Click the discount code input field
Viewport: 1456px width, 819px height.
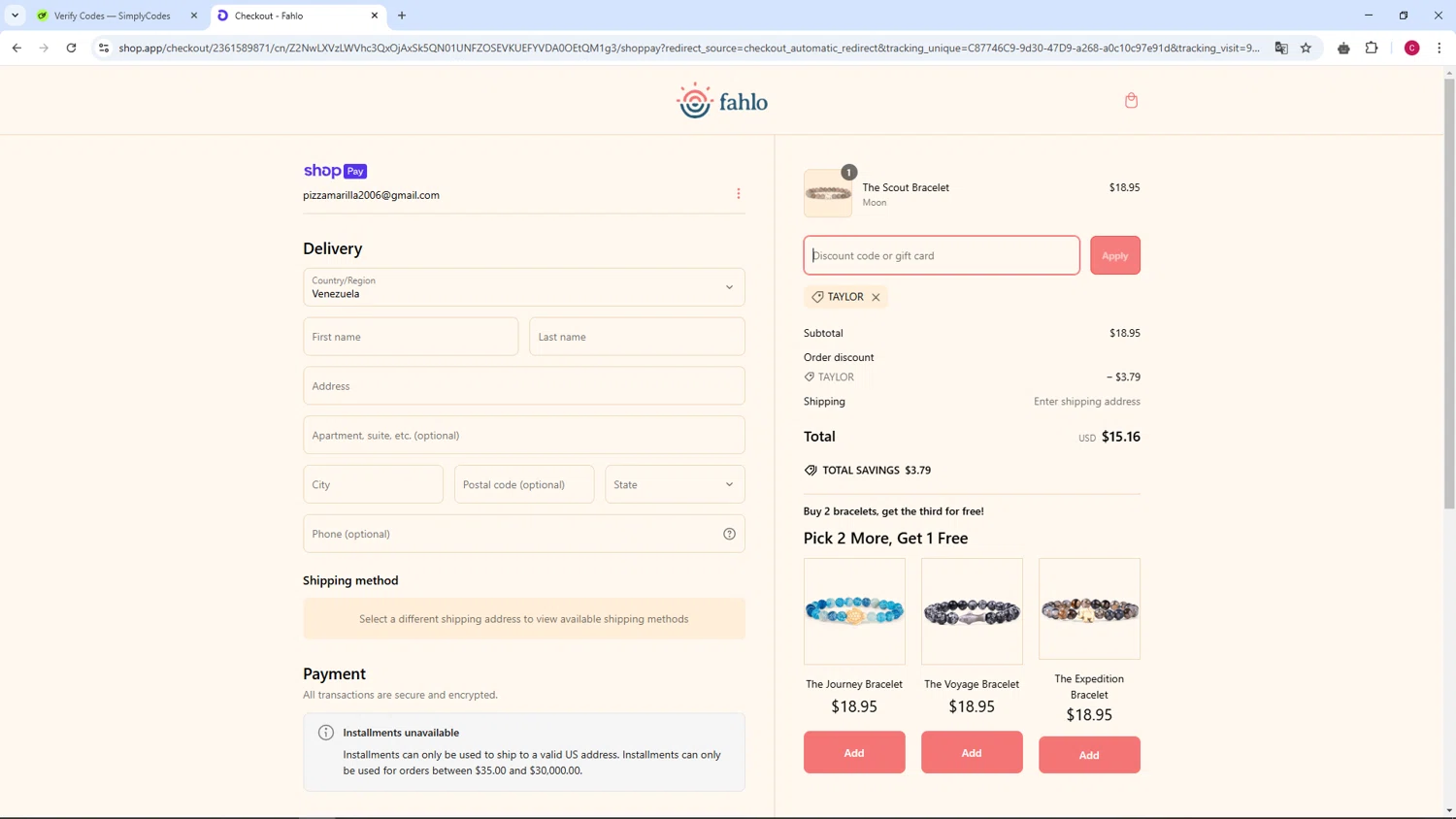point(942,255)
